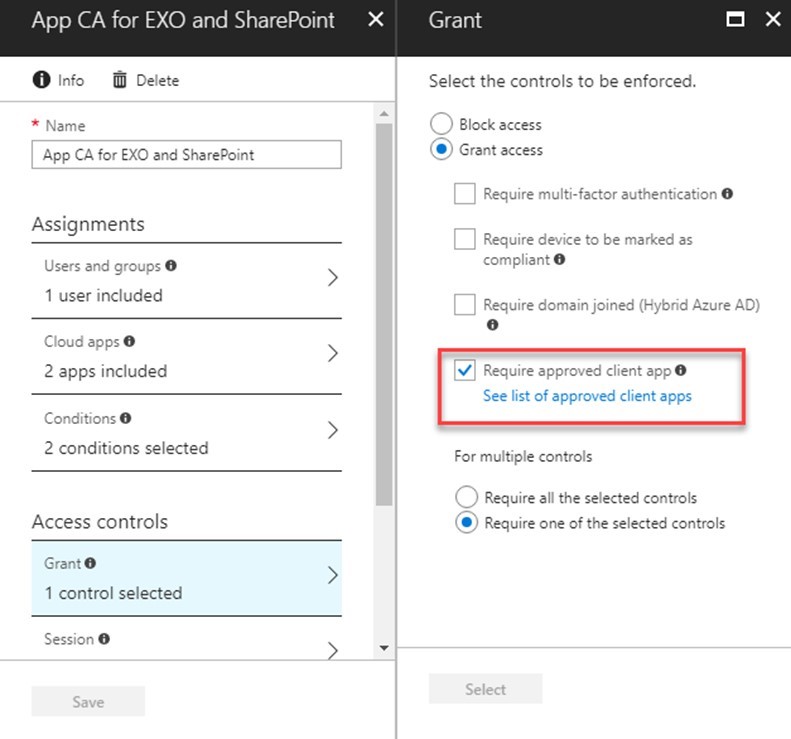Click the vertical scrollbar thumb
The width and height of the screenshot is (791, 739).
pos(384,314)
